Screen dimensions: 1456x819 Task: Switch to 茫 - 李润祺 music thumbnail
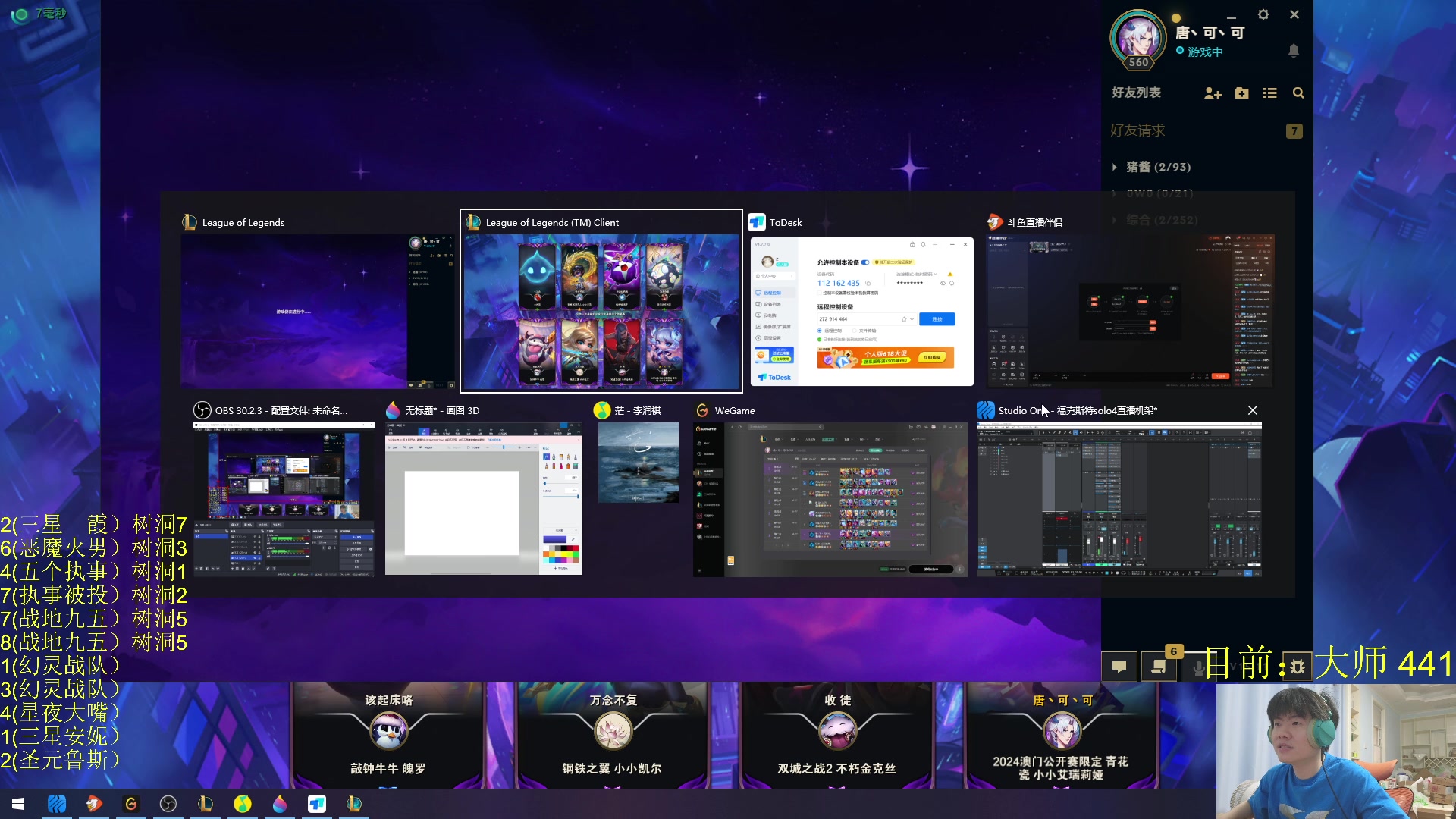pos(639,463)
